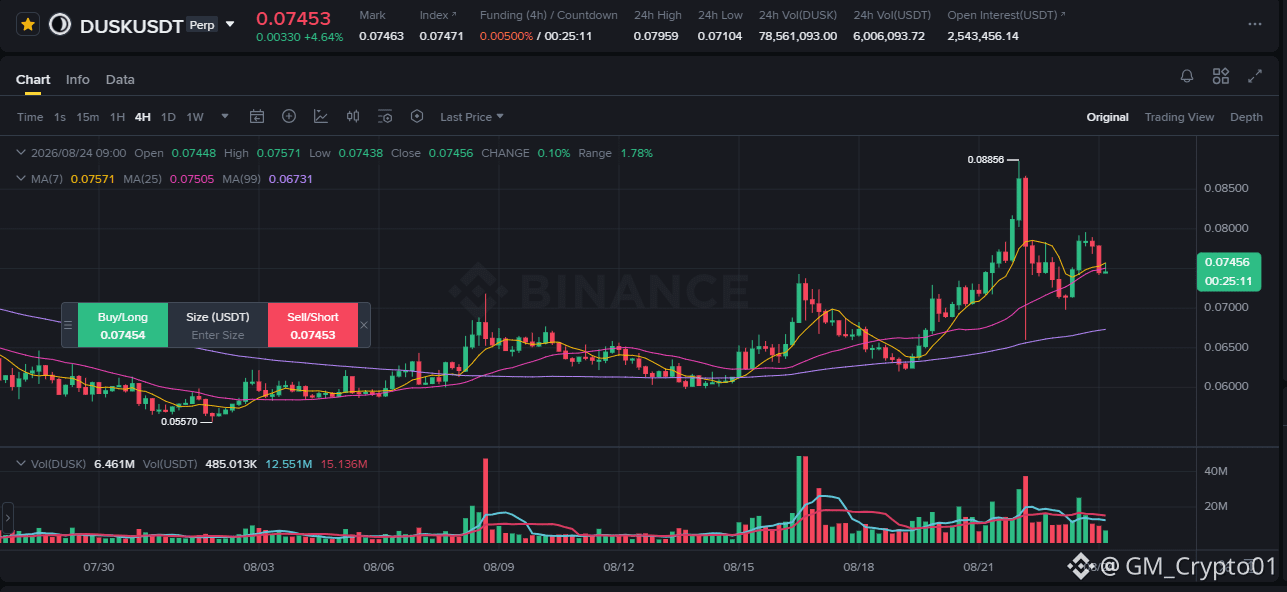The image size is (1287, 592).
Task: Click the Open Interest value 2,543,456.14
Action: tap(983, 36)
